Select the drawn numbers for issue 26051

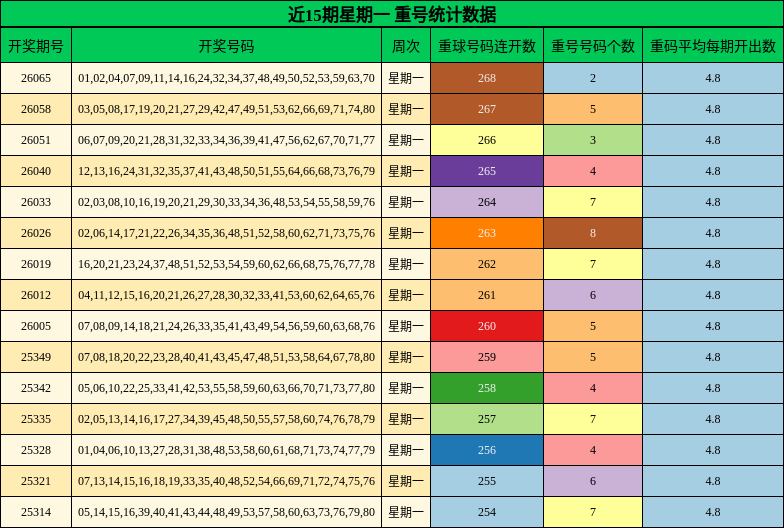pos(226,140)
